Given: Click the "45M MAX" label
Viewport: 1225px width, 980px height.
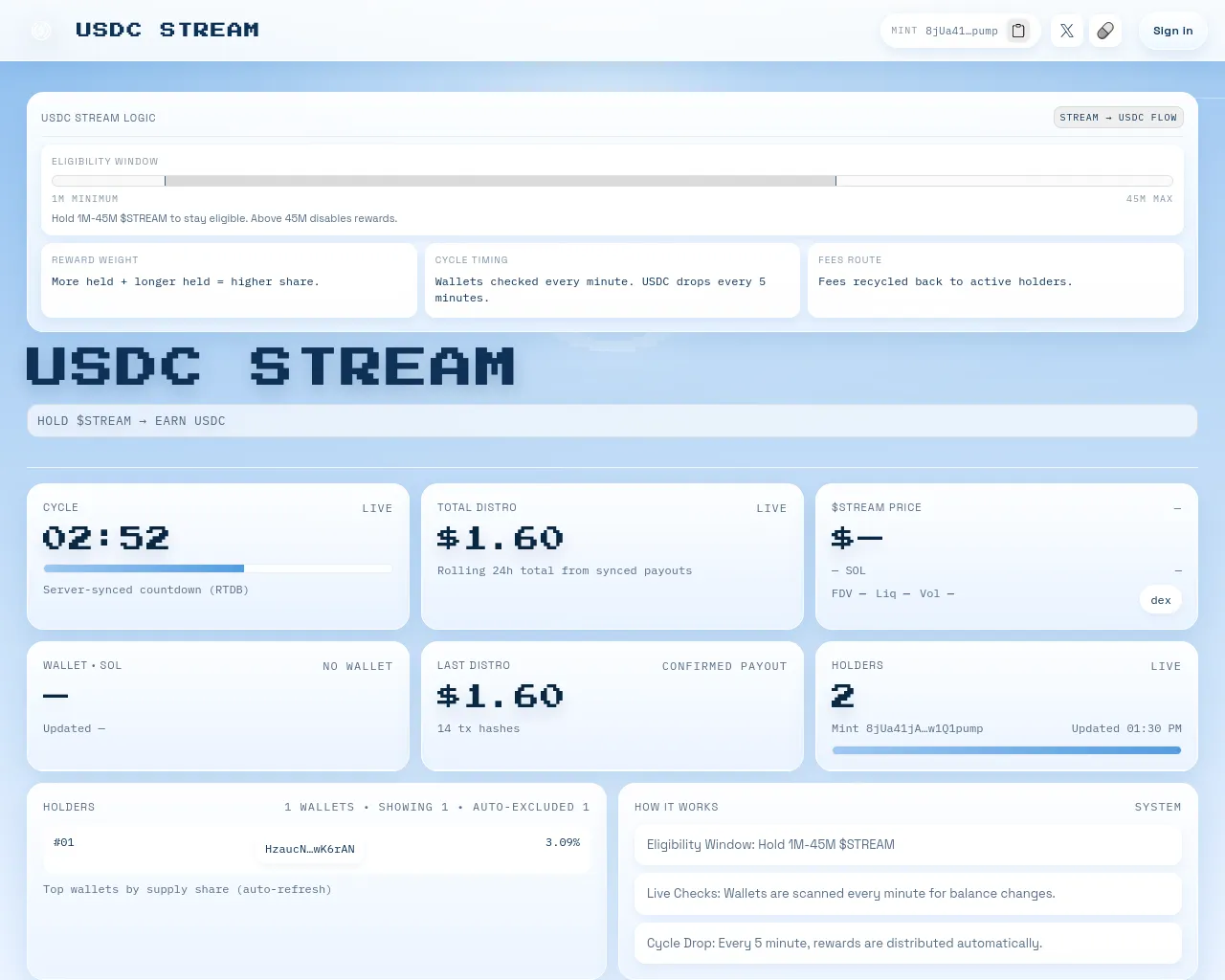Looking at the screenshot, I should click(1149, 199).
